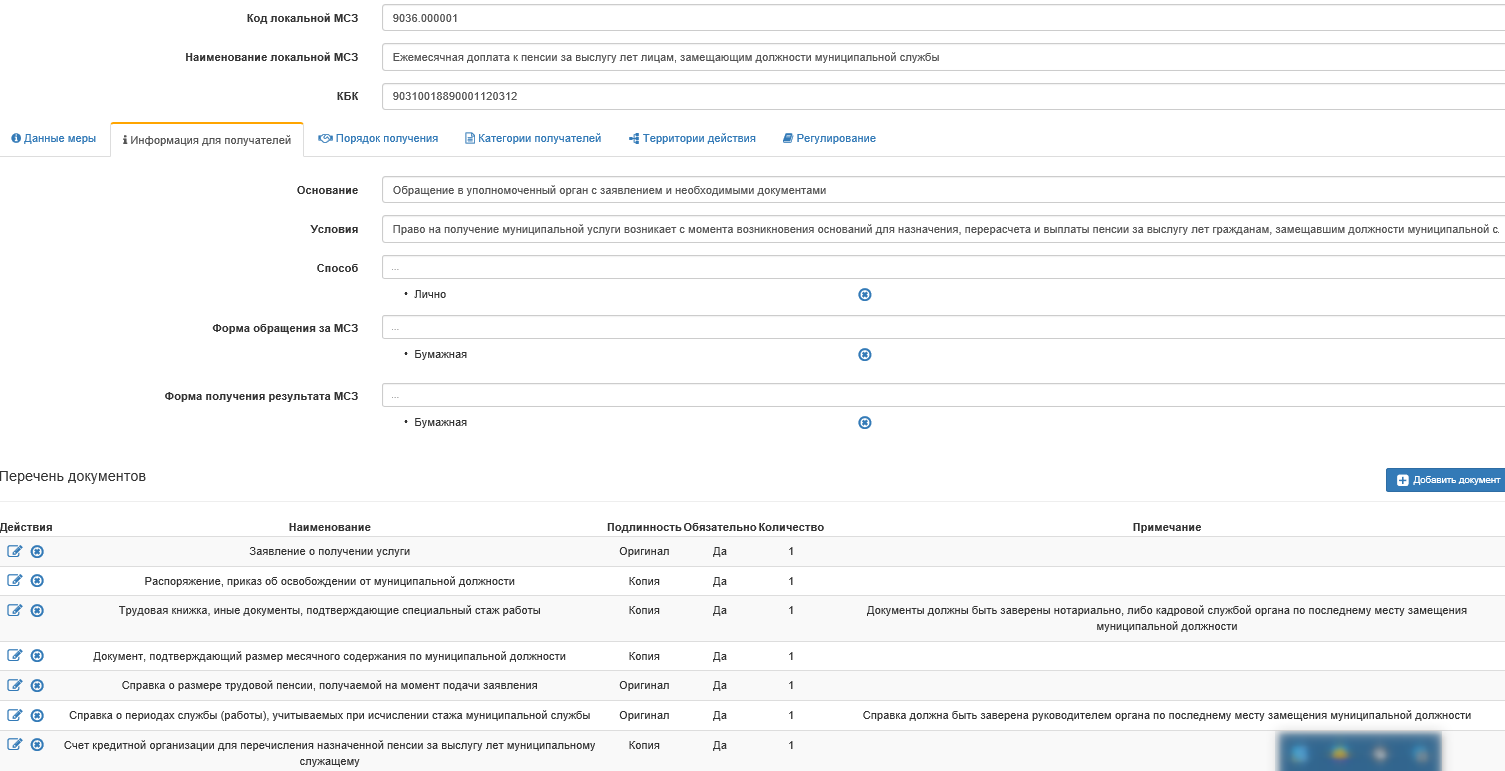Delete the 'Заявление о получении услуги' document row

coord(37,551)
